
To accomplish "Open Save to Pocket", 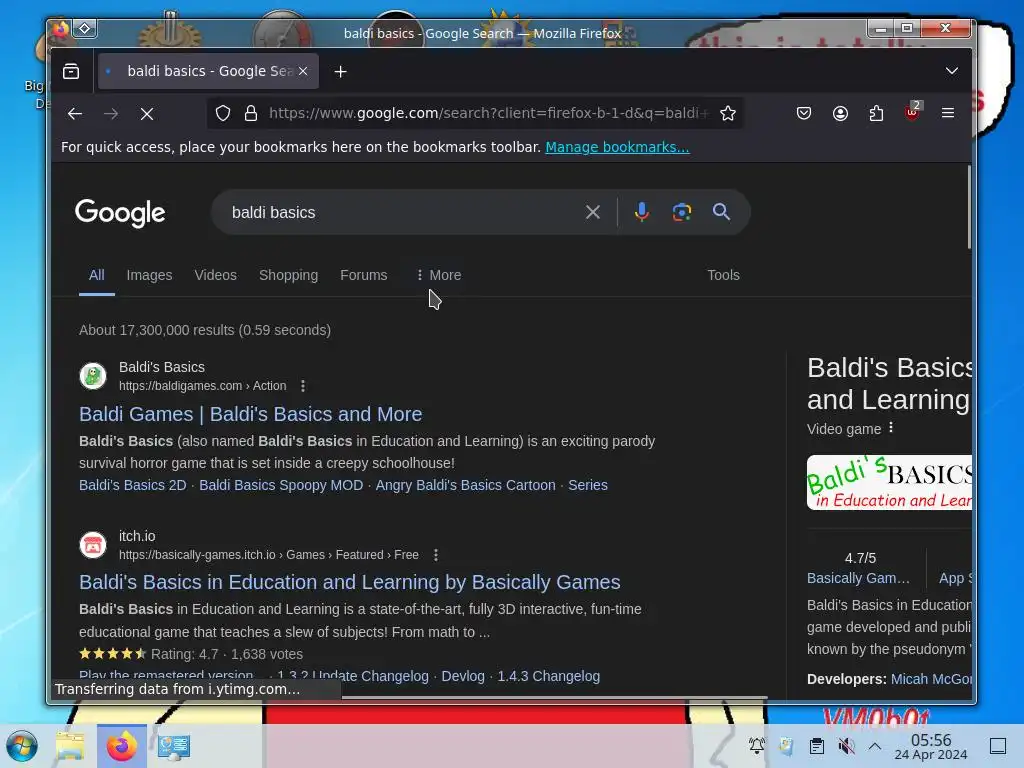I will click(804, 113).
